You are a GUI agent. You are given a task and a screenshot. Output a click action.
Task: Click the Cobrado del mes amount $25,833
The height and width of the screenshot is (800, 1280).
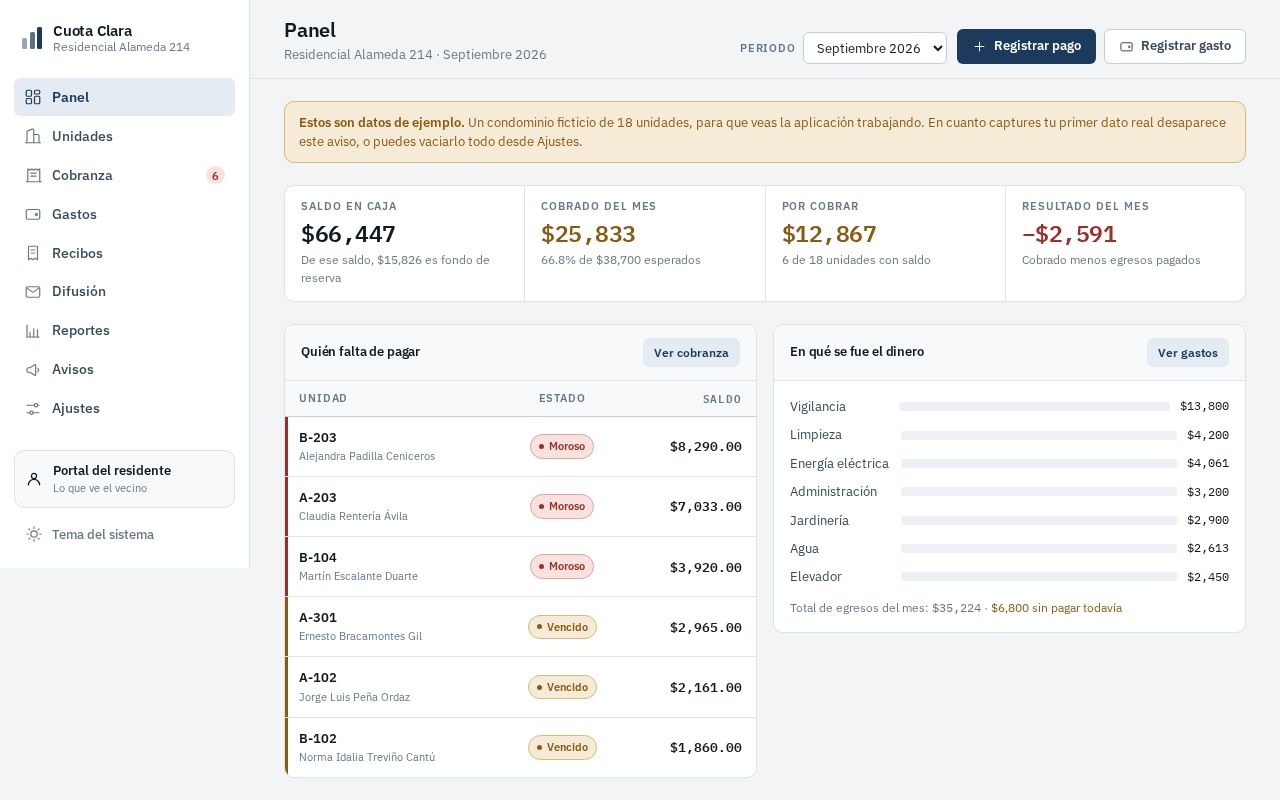click(x=588, y=234)
